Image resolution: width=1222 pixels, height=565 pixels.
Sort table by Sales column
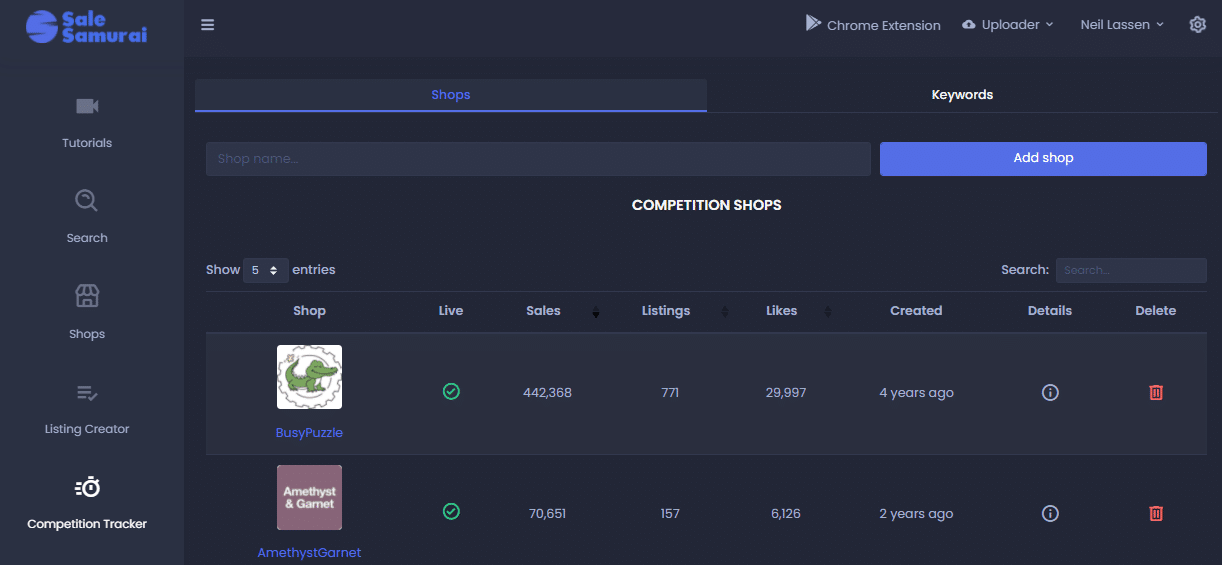pos(543,311)
